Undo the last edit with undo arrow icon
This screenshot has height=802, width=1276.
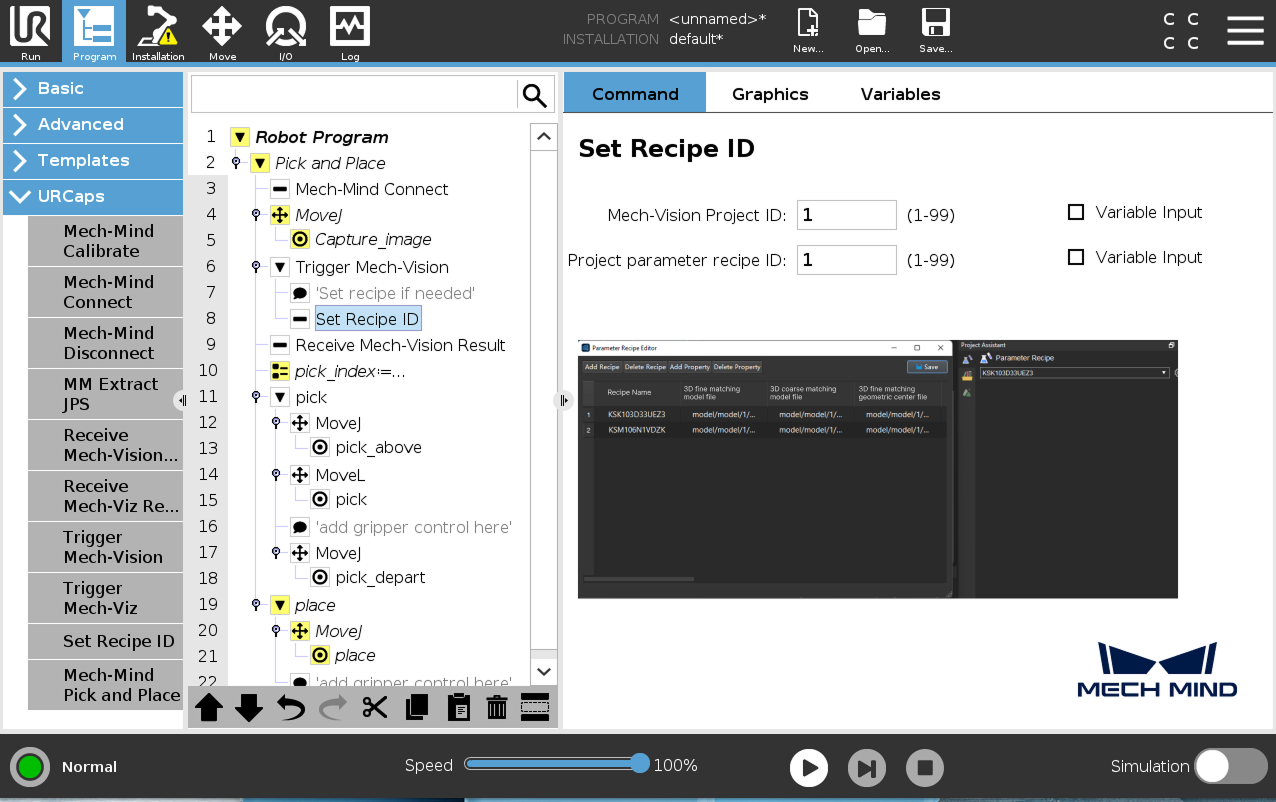pos(290,707)
